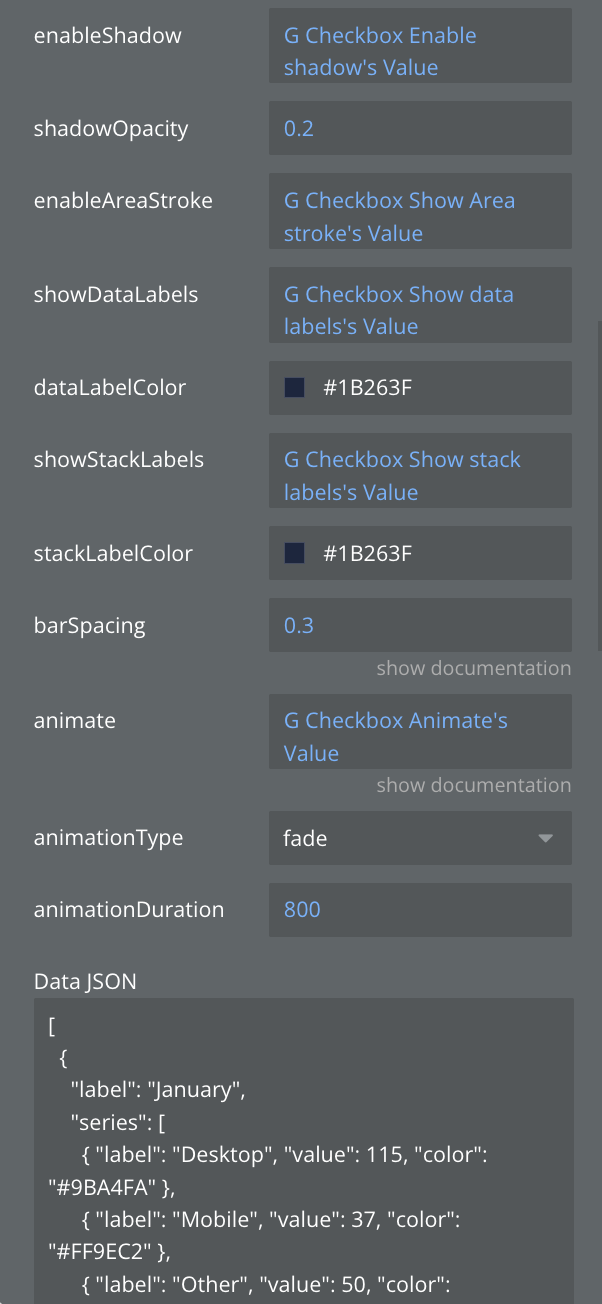This screenshot has height=1304, width=602.
Task: Click the dataLabelColor #1B263F hex value
Action: 367,388
